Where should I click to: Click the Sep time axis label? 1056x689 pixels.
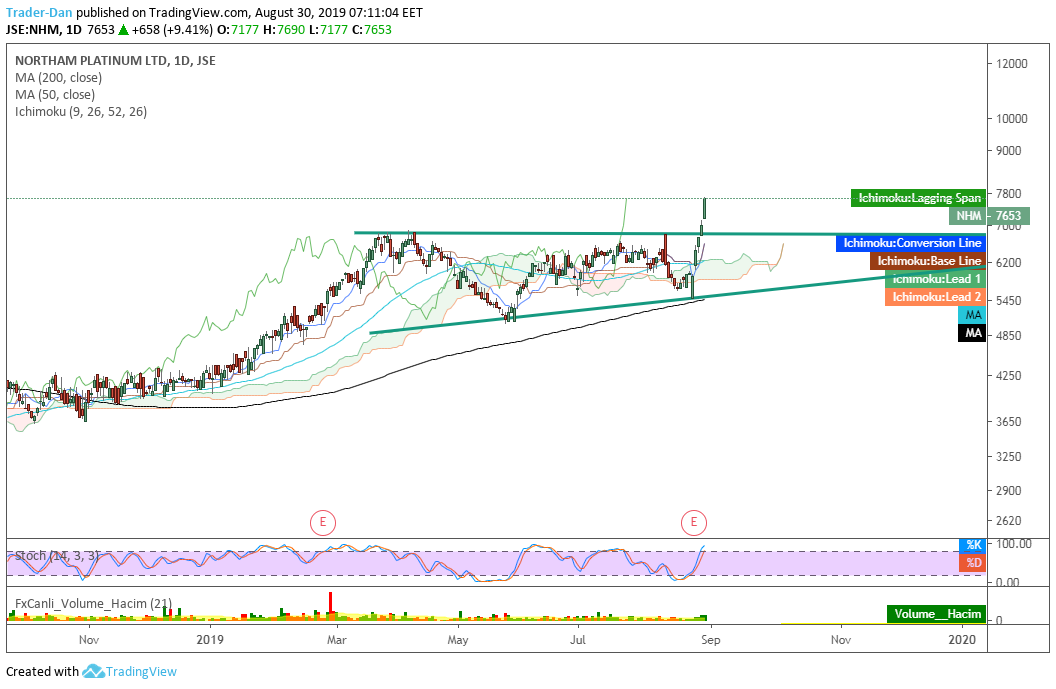point(711,639)
